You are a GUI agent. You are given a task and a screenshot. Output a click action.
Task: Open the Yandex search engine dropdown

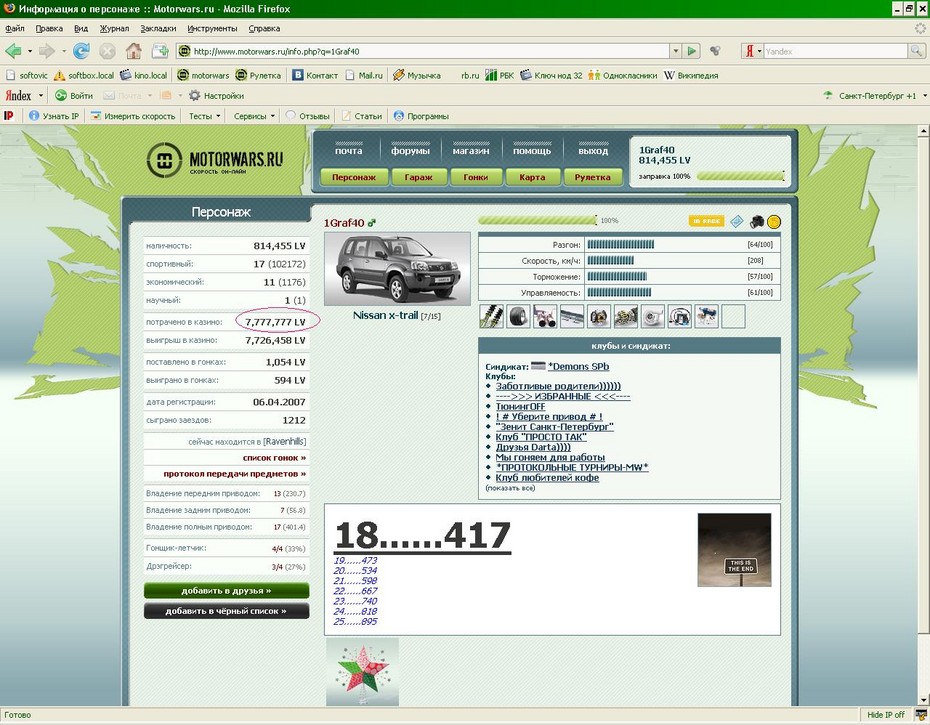753,51
